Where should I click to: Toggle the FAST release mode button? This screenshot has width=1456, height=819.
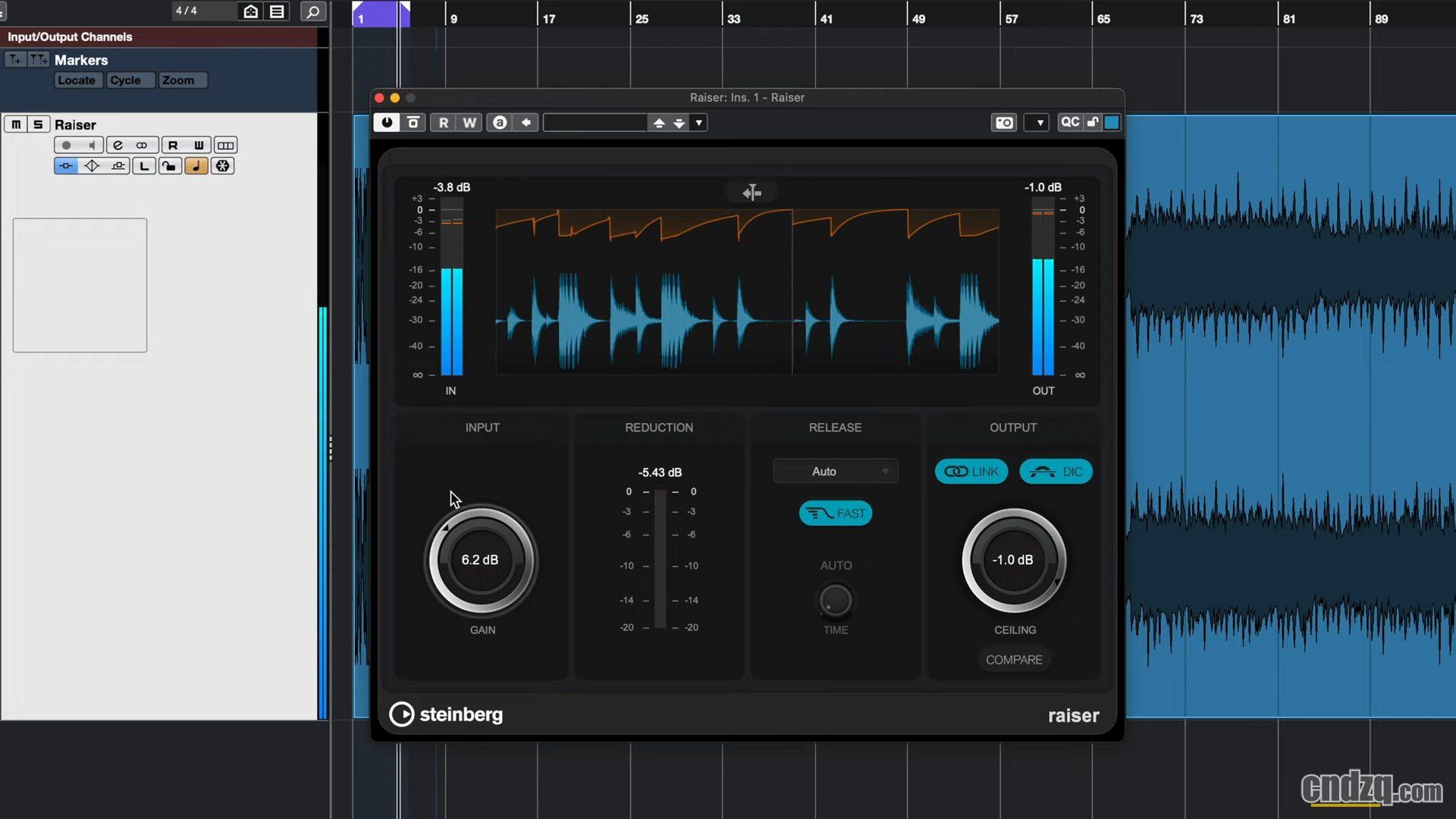[836, 512]
